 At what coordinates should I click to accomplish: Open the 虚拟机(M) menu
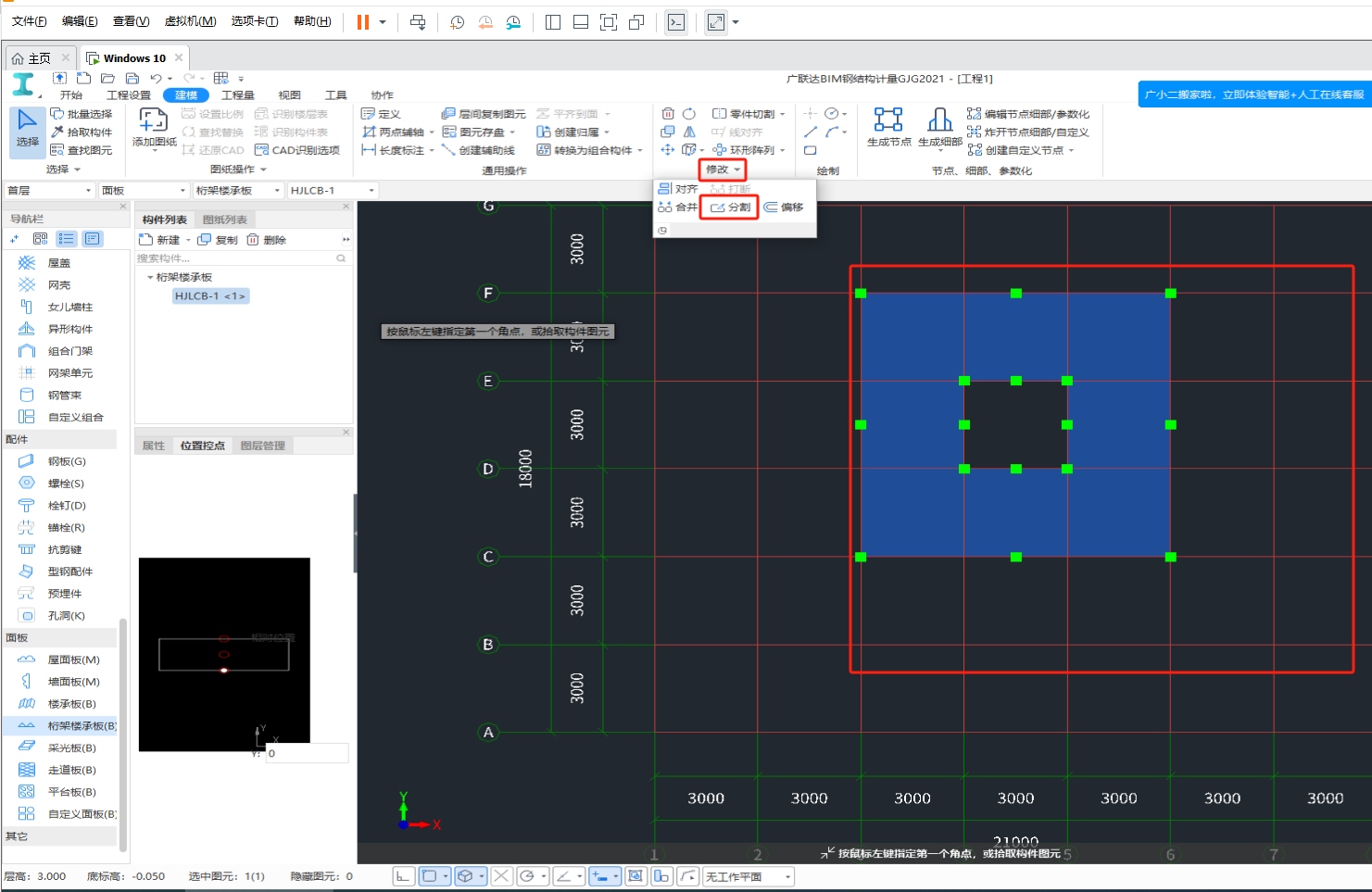(x=190, y=21)
